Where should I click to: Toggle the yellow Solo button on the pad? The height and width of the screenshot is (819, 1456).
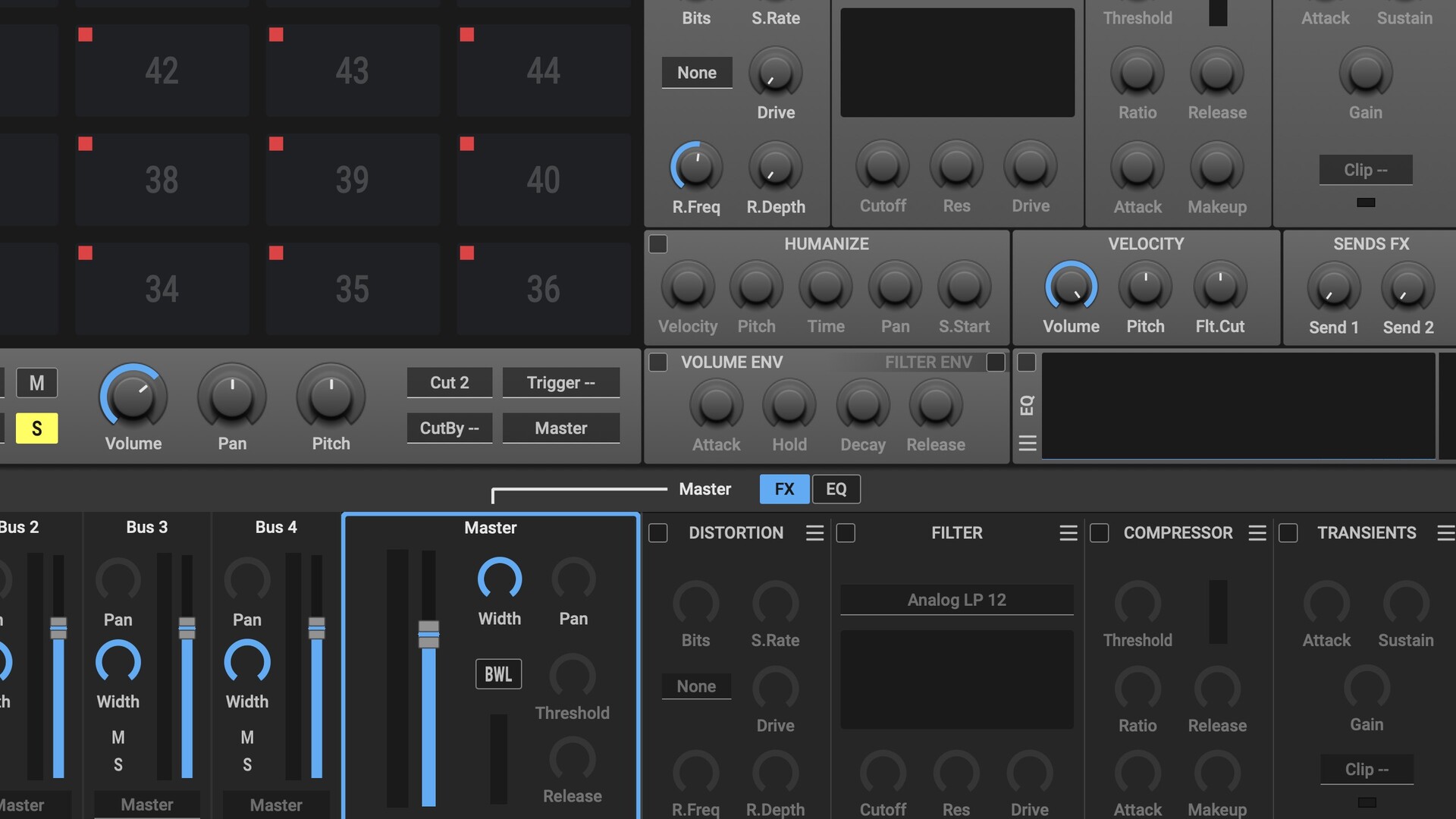[36, 428]
